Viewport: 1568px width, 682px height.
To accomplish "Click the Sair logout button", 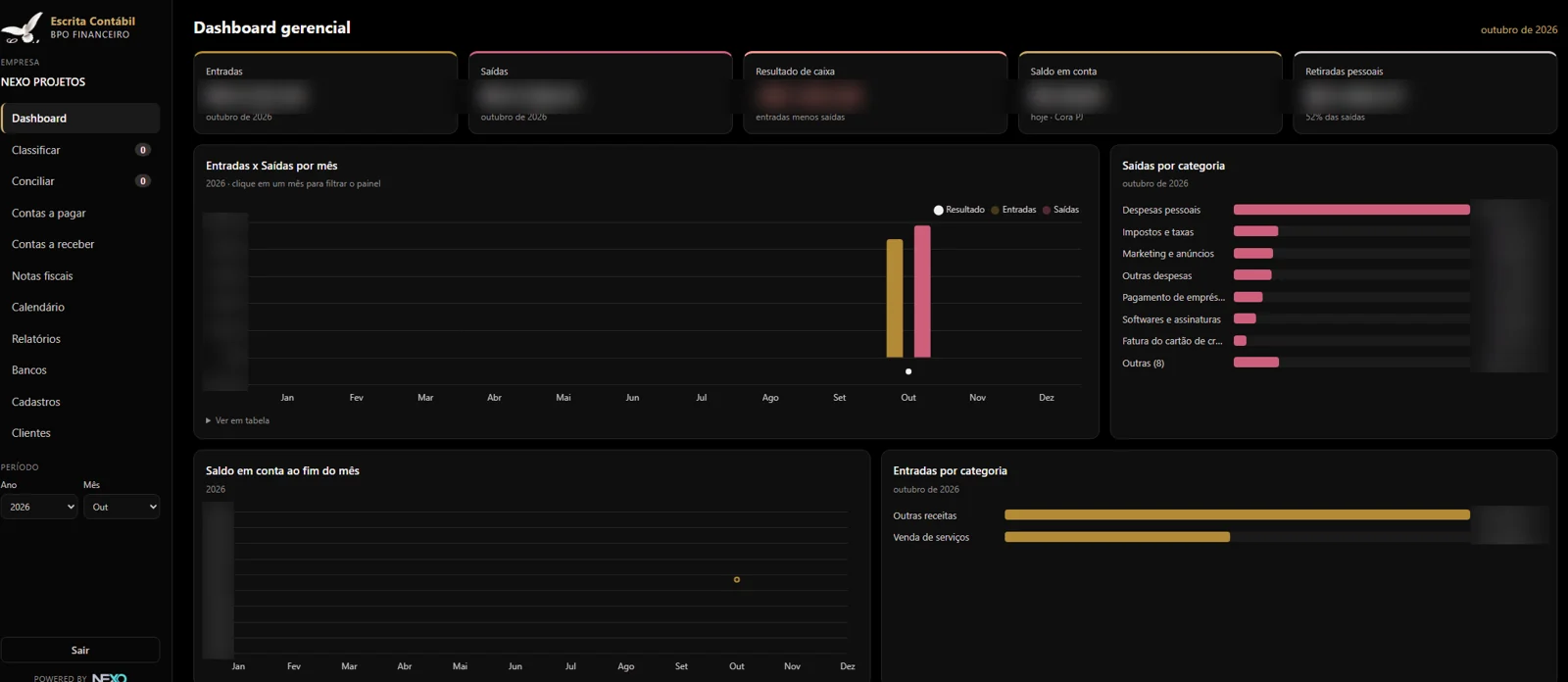I will point(80,651).
